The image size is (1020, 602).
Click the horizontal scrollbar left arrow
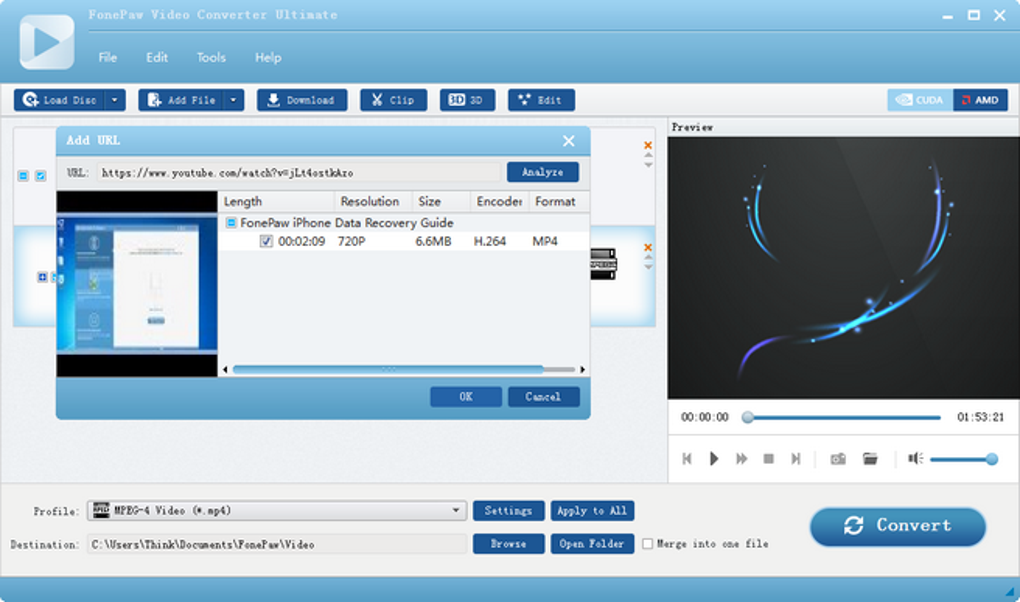225,369
